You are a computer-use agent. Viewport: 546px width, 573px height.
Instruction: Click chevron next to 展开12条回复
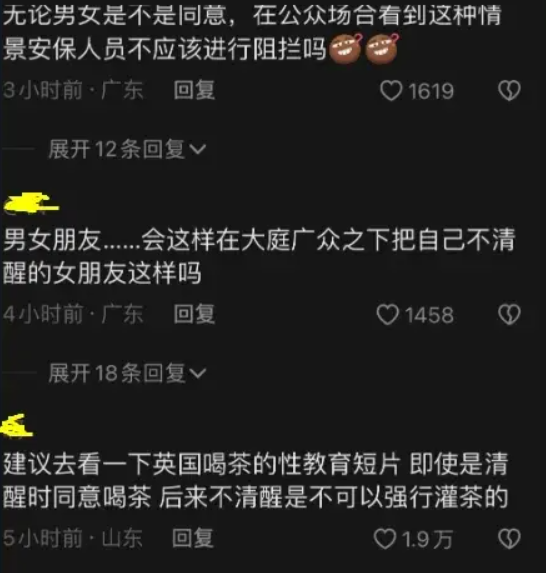pos(198,149)
